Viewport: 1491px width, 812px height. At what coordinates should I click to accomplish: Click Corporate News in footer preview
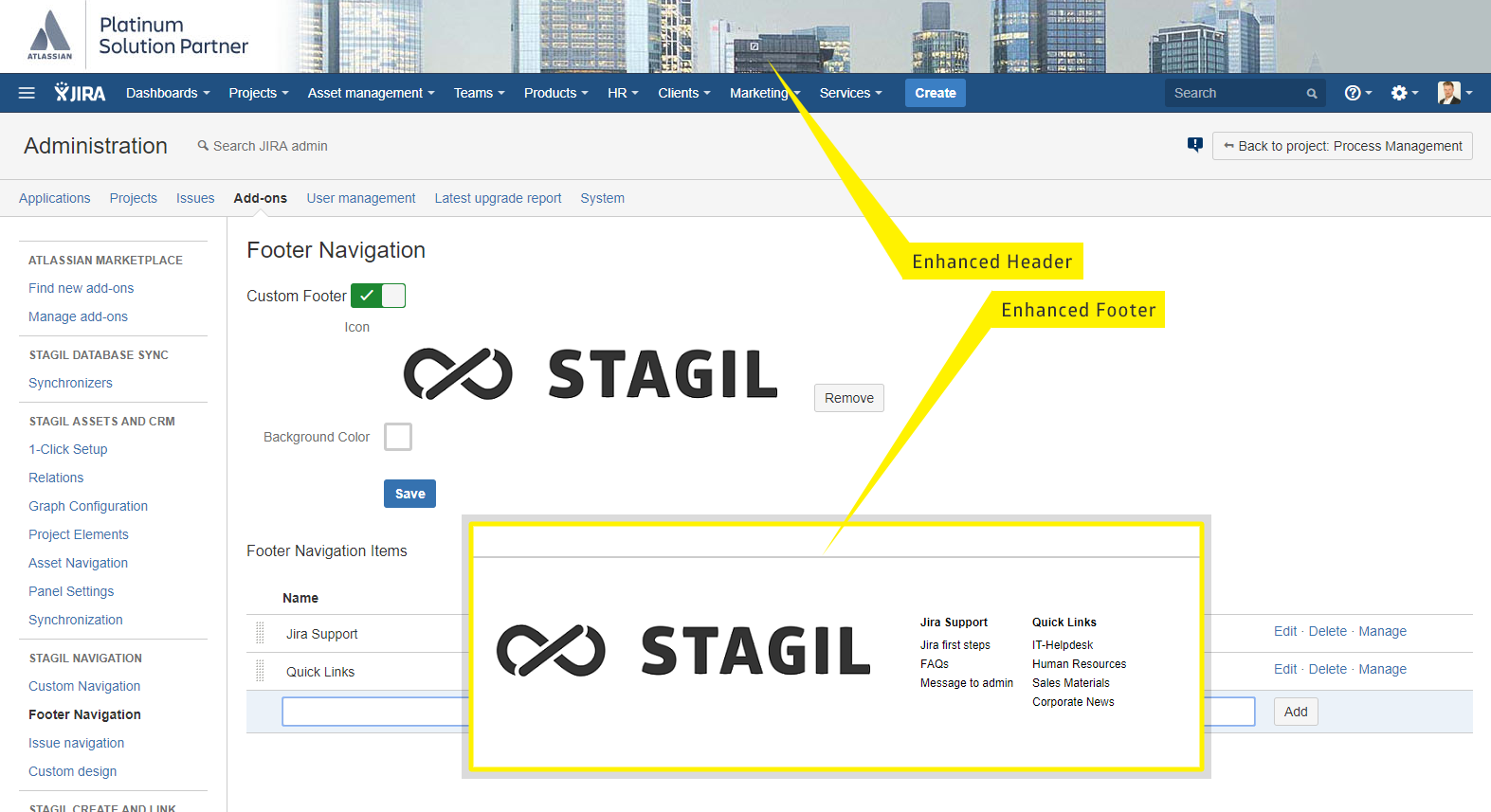tap(1073, 702)
